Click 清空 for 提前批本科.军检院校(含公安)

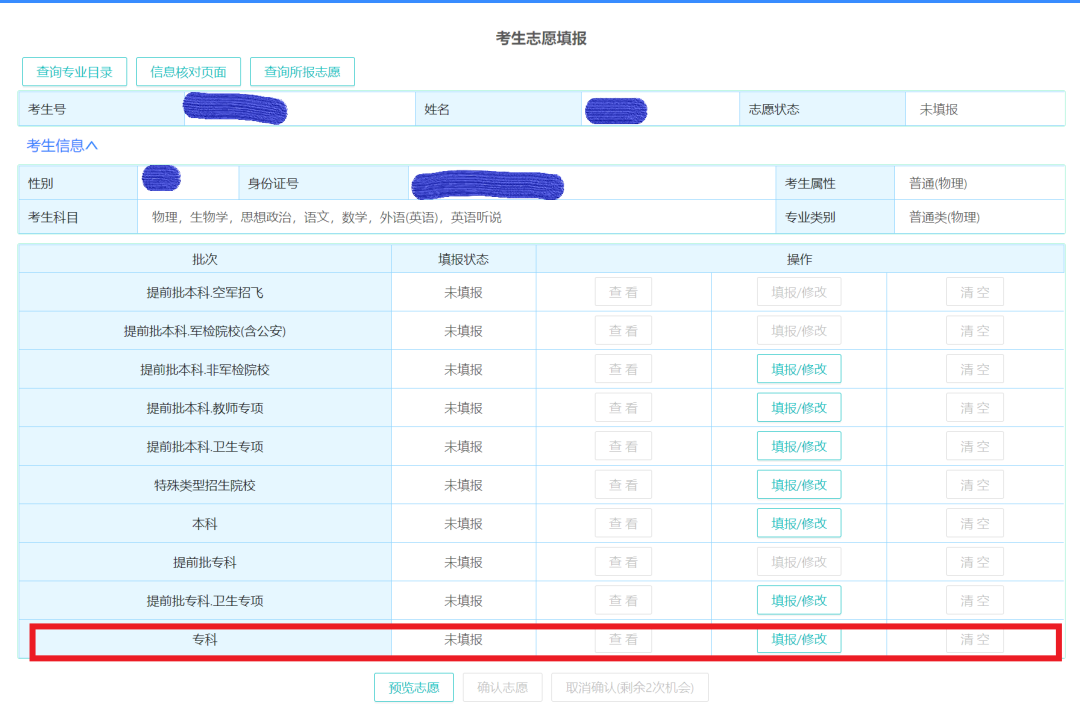975,331
